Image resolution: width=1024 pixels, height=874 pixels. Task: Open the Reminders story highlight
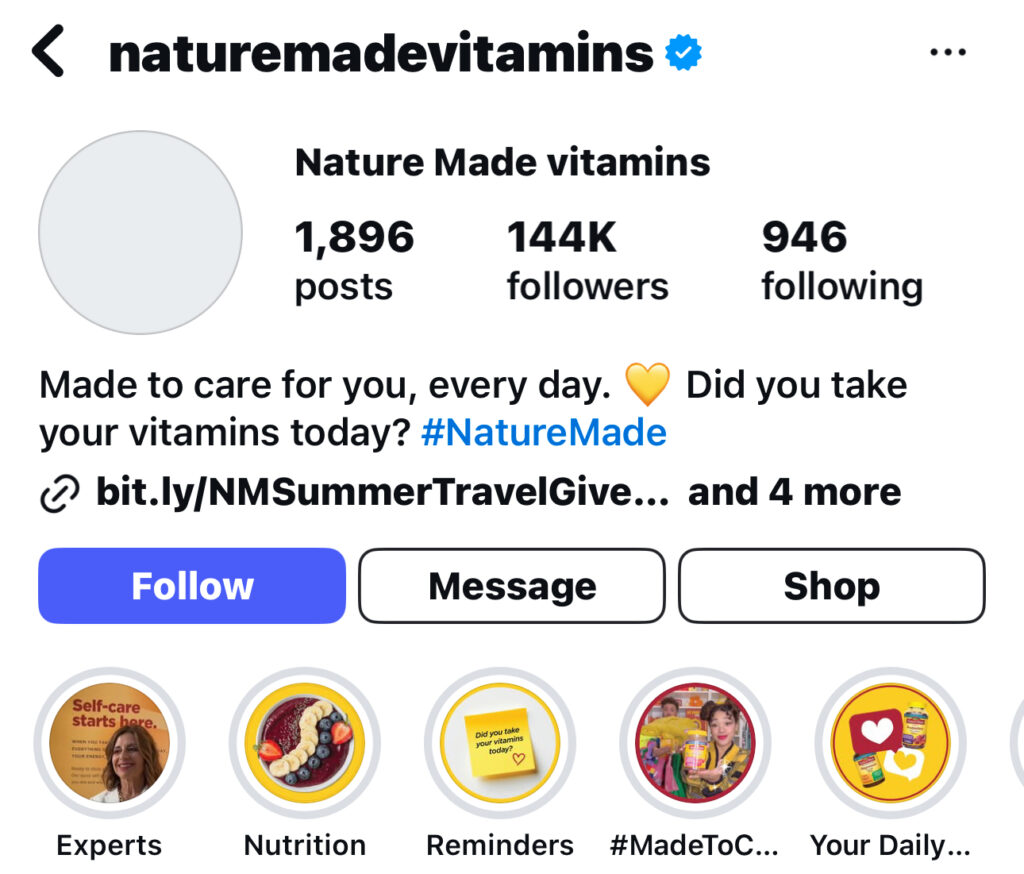pyautogui.click(x=500, y=742)
